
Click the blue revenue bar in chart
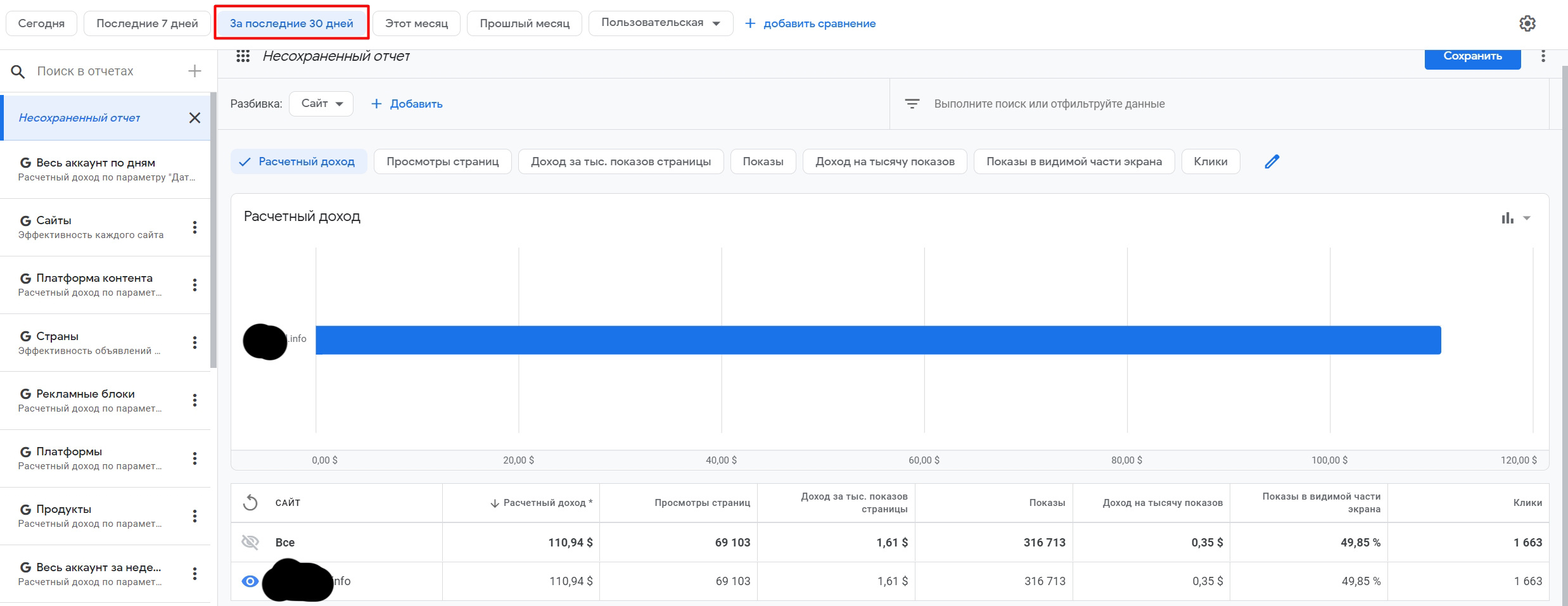(x=877, y=340)
